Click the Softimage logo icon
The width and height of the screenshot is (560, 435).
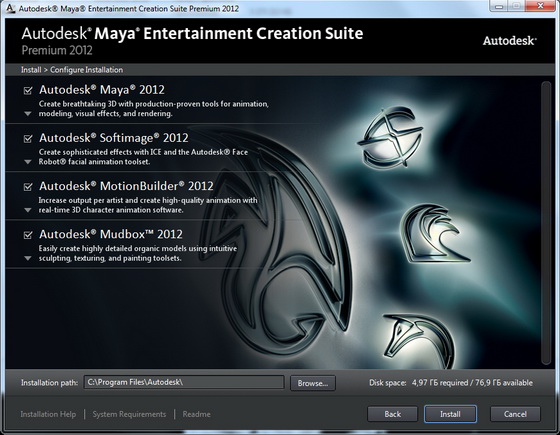(x=390, y=137)
